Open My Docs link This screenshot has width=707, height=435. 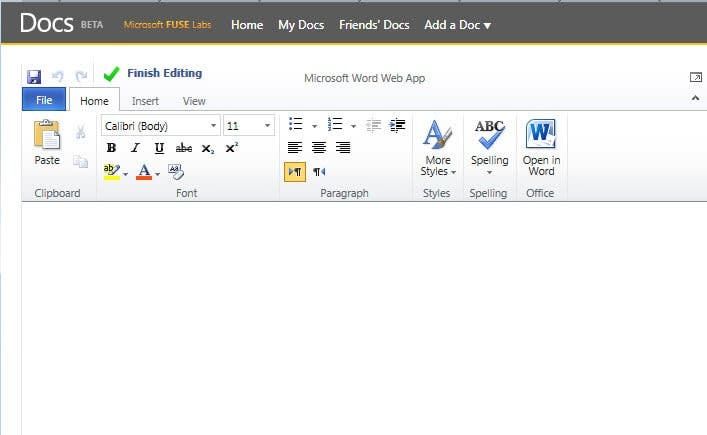(x=301, y=25)
